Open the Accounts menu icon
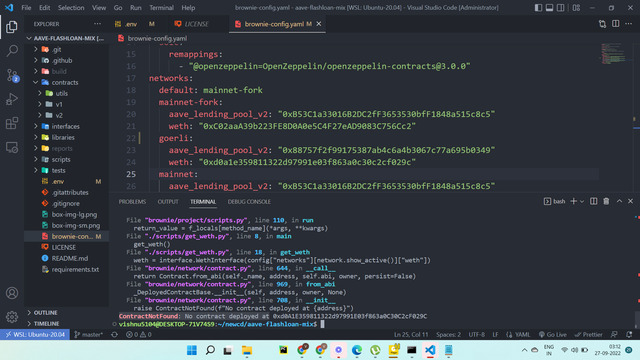Screen dimensions: 640x360 (x=12, y=293)
